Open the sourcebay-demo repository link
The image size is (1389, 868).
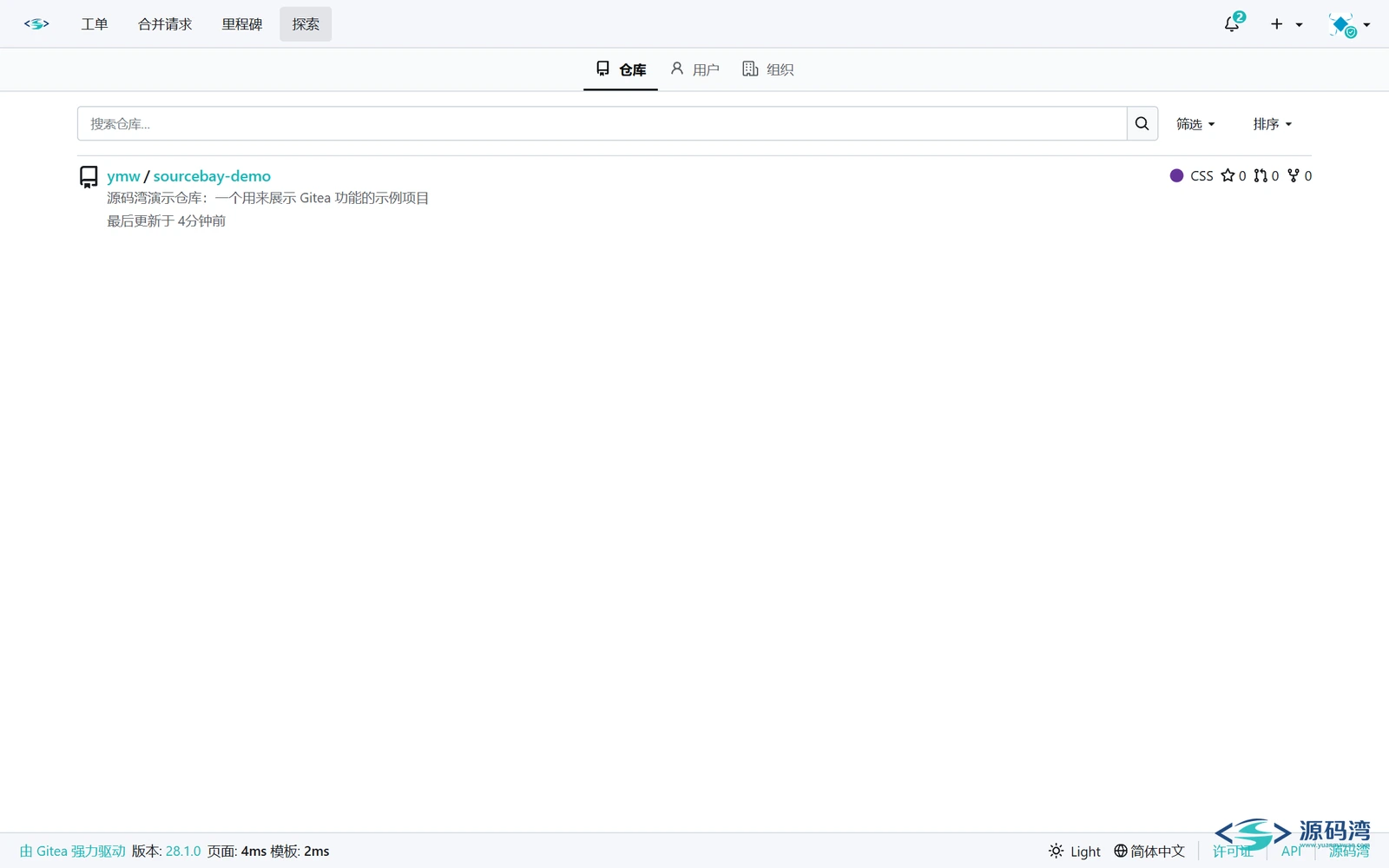[212, 176]
